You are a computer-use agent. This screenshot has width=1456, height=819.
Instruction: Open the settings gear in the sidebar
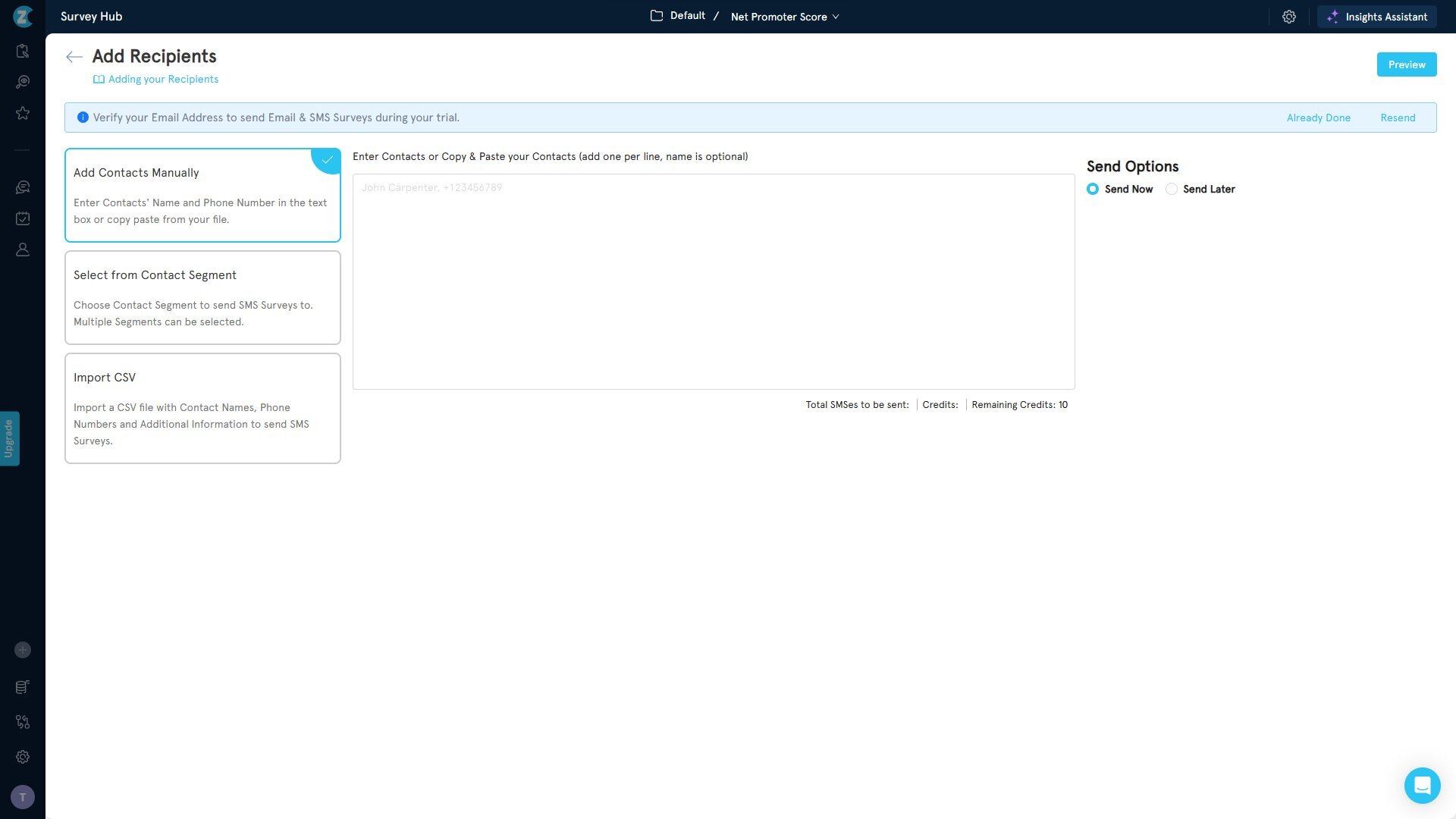pyautogui.click(x=23, y=757)
